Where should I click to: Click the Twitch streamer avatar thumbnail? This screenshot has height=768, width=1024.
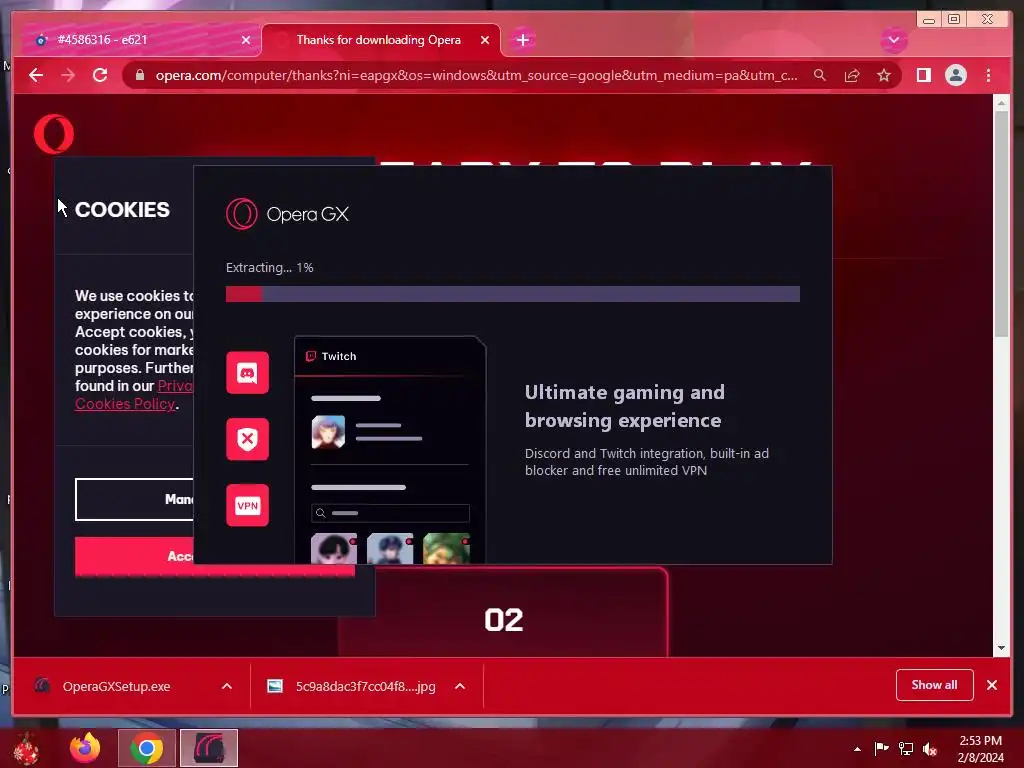click(x=328, y=432)
